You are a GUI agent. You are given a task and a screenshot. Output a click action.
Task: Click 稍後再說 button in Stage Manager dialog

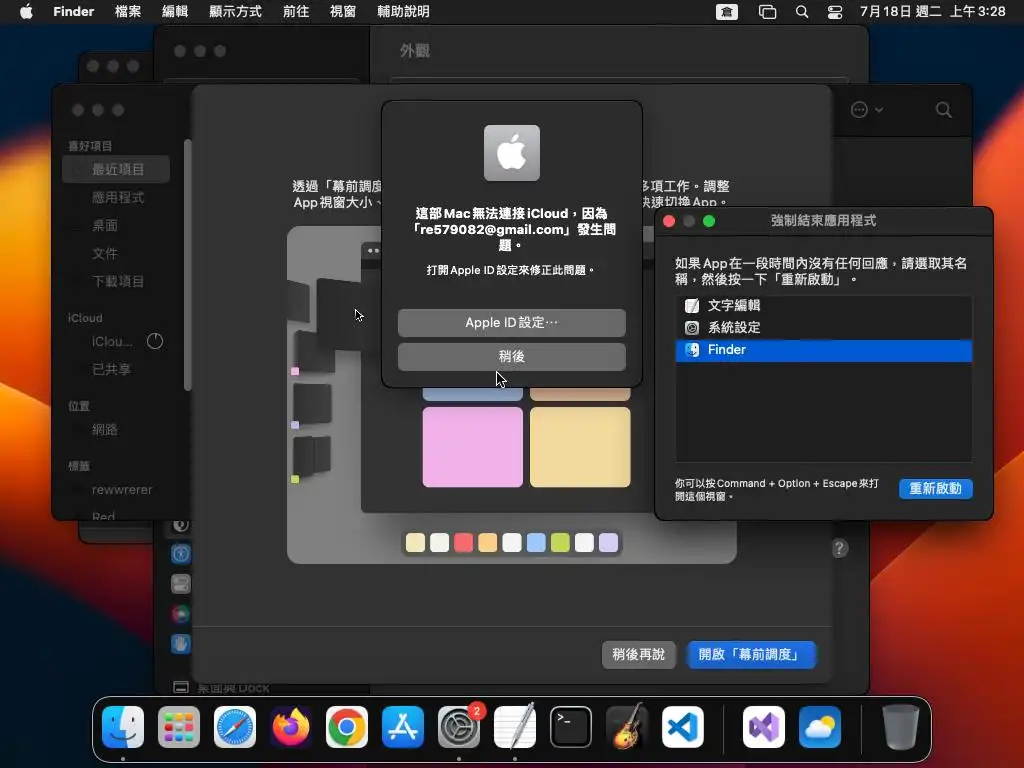pos(638,654)
